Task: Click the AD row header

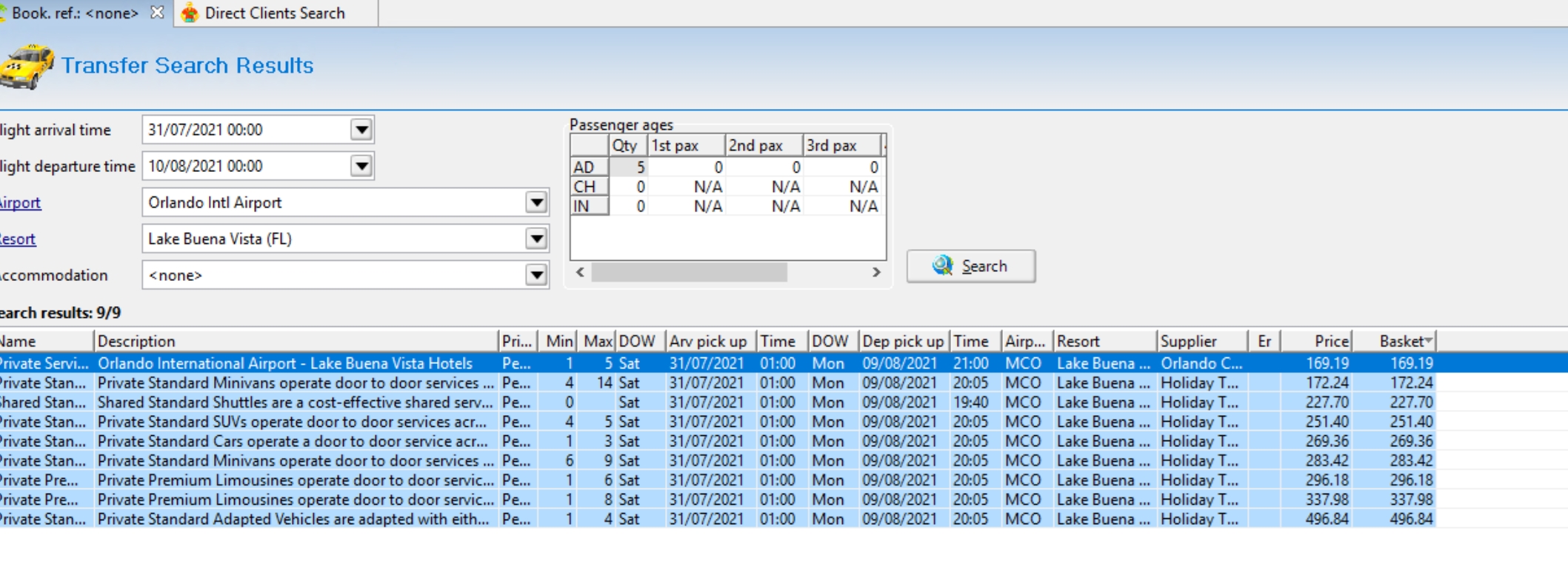Action: pos(590,167)
